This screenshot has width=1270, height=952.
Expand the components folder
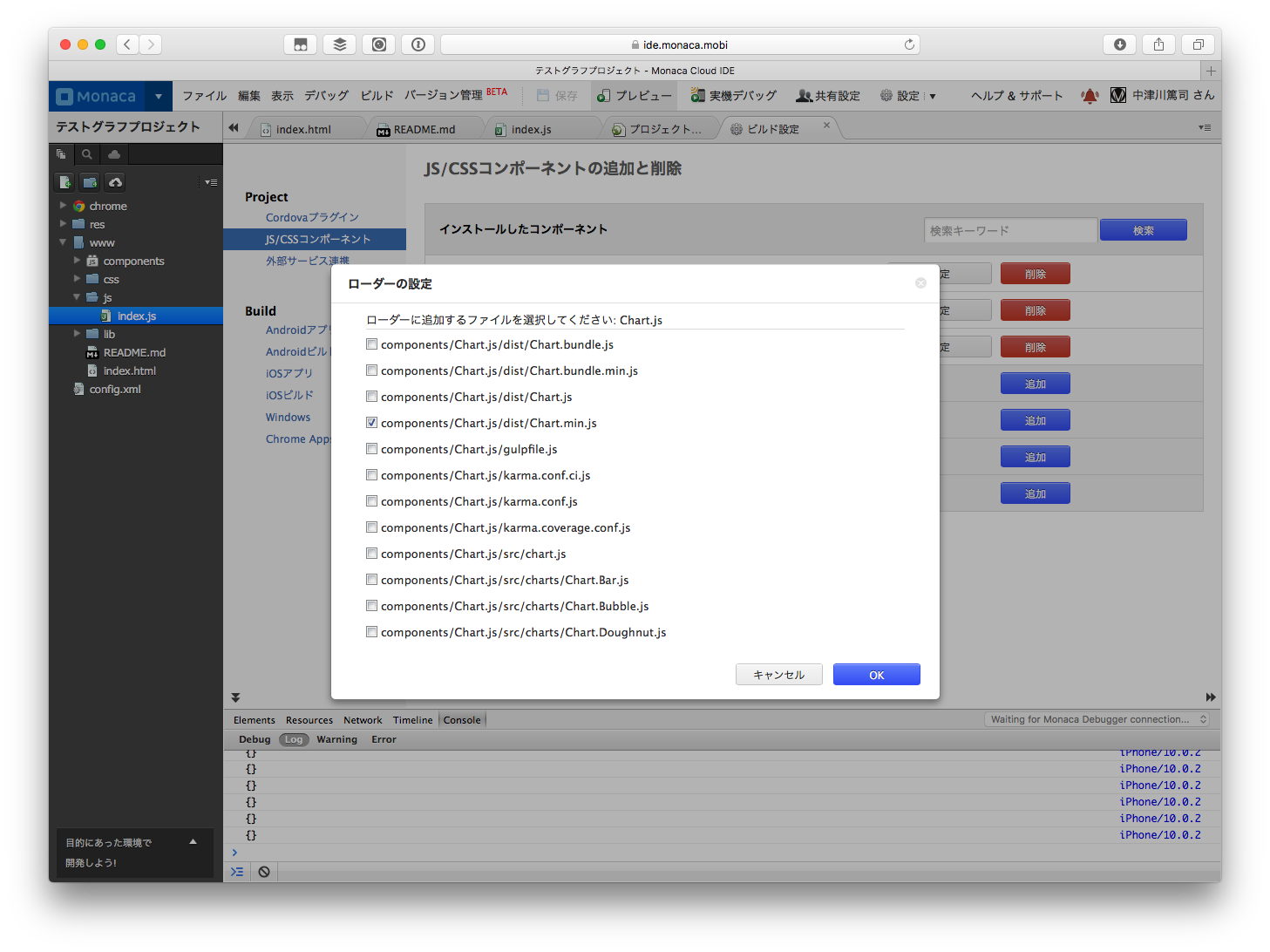(77, 260)
